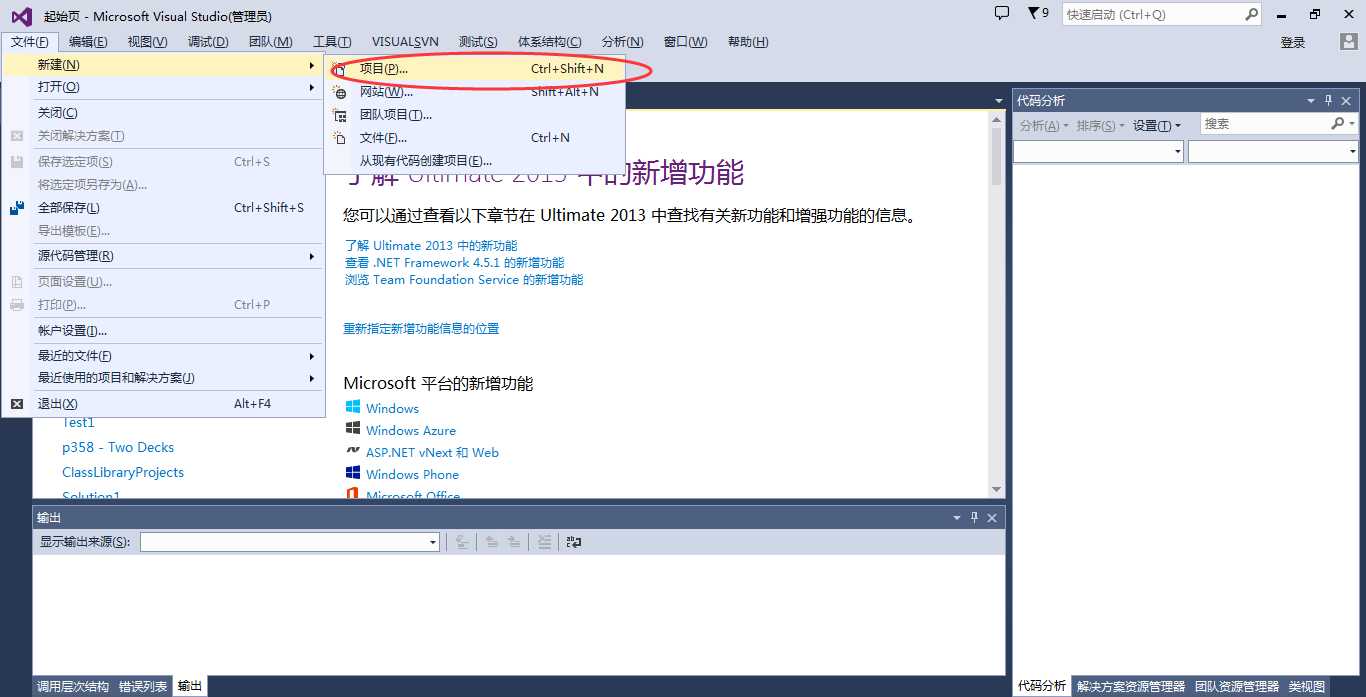The height and width of the screenshot is (697, 1366).
Task: Go to previous message in Output toolbar
Action: (x=492, y=542)
